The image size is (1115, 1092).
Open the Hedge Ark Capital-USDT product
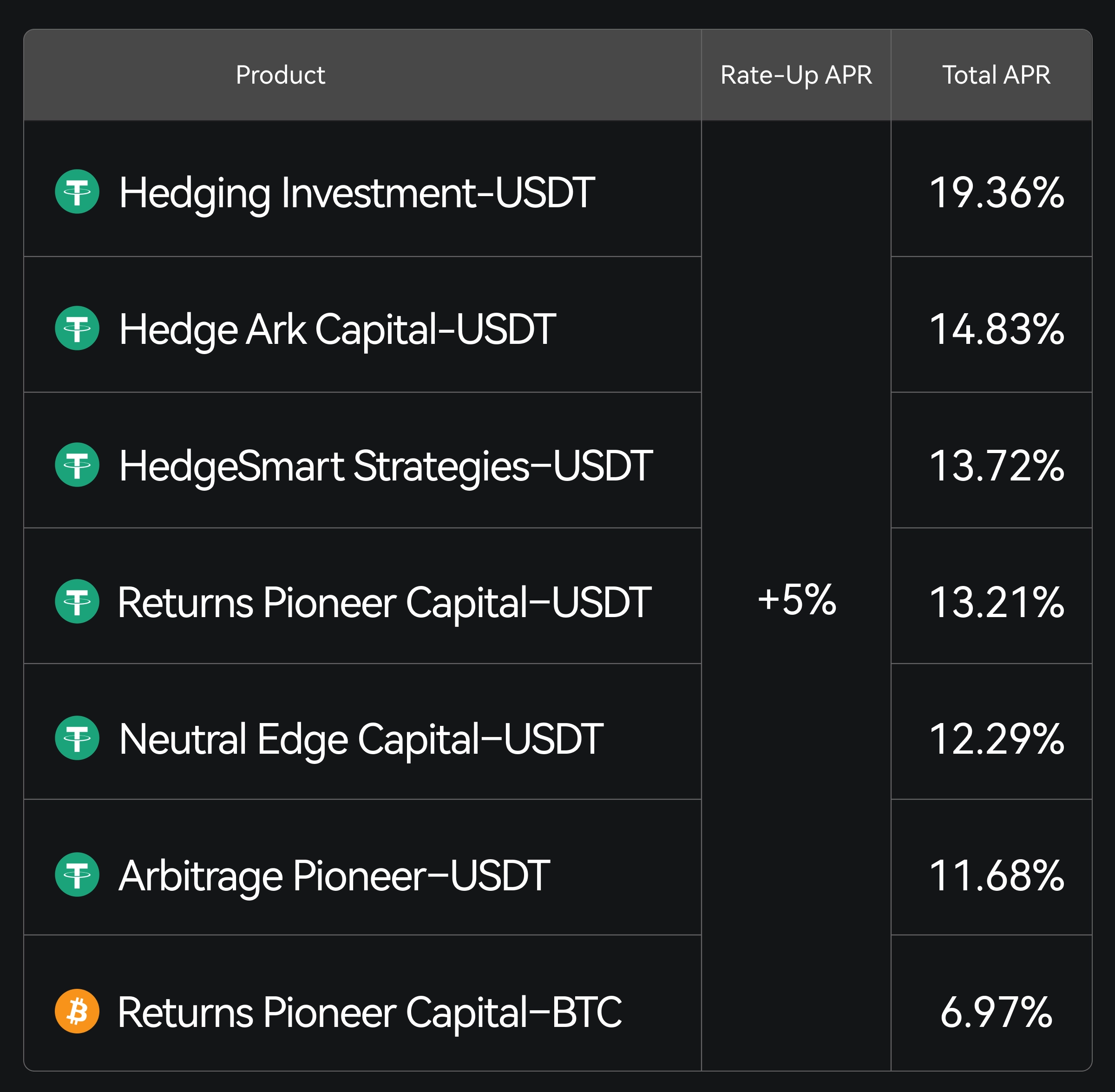coord(337,329)
